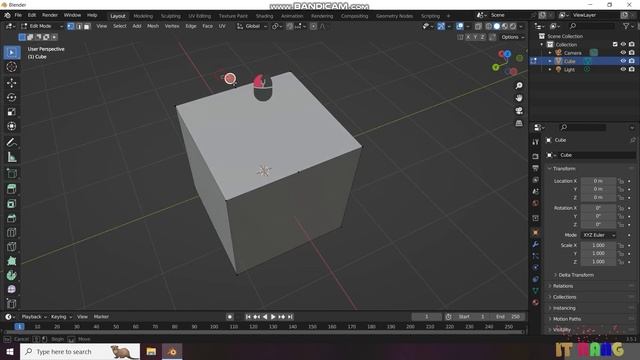Open Keying menu in timeline
This screenshot has height=360, width=640.
click(x=61, y=317)
